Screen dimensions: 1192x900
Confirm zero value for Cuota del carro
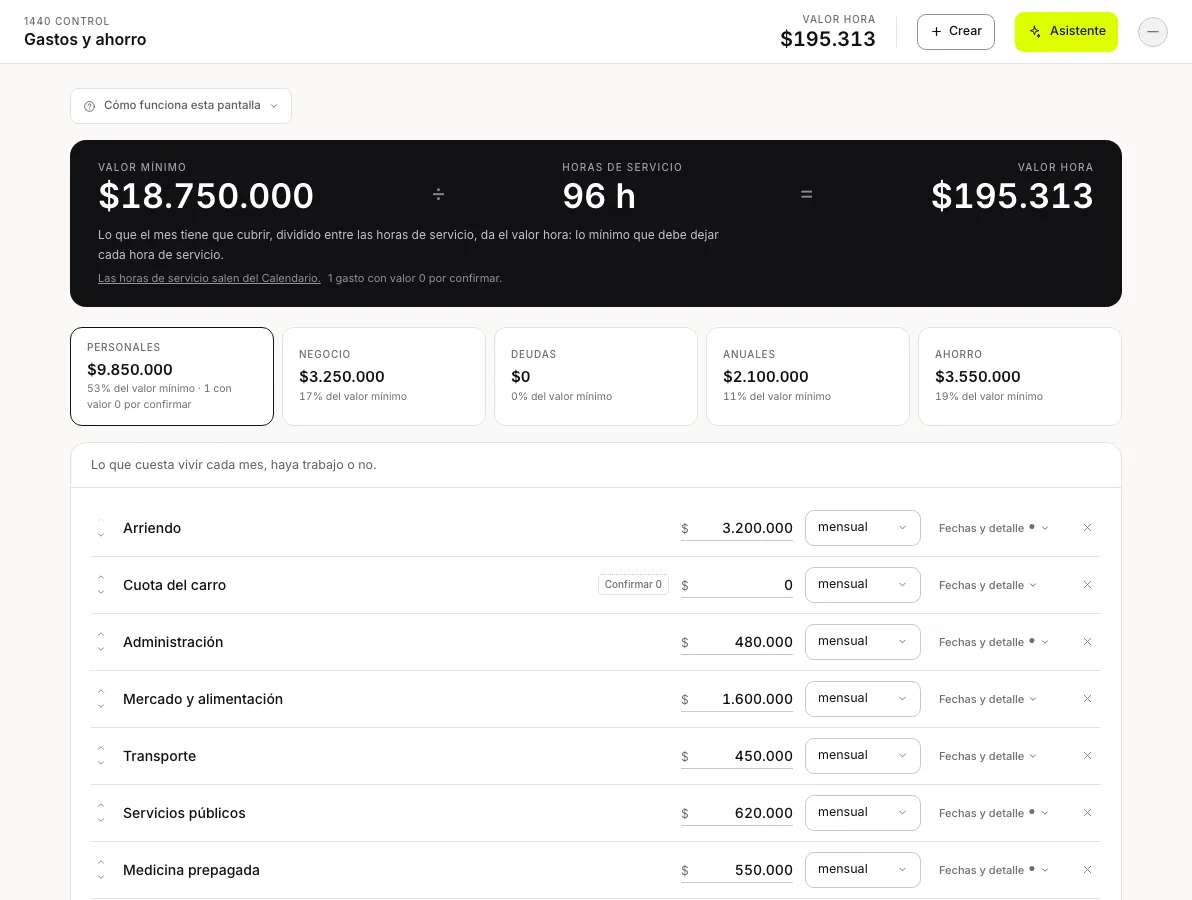click(633, 585)
